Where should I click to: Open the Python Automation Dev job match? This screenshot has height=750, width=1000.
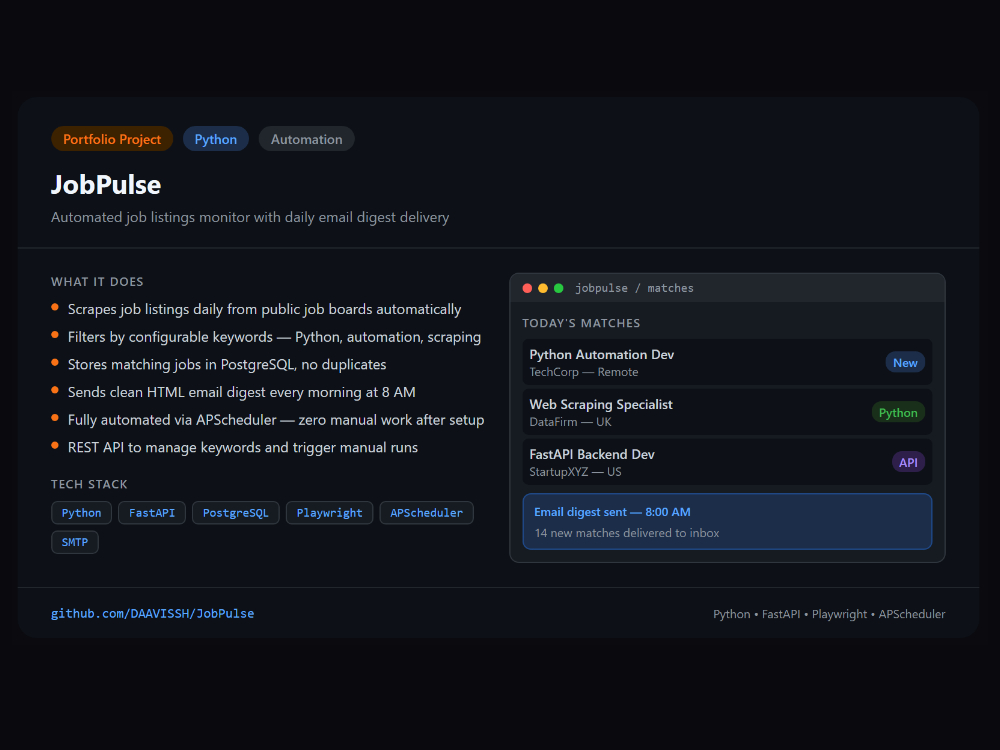[x=700, y=363]
